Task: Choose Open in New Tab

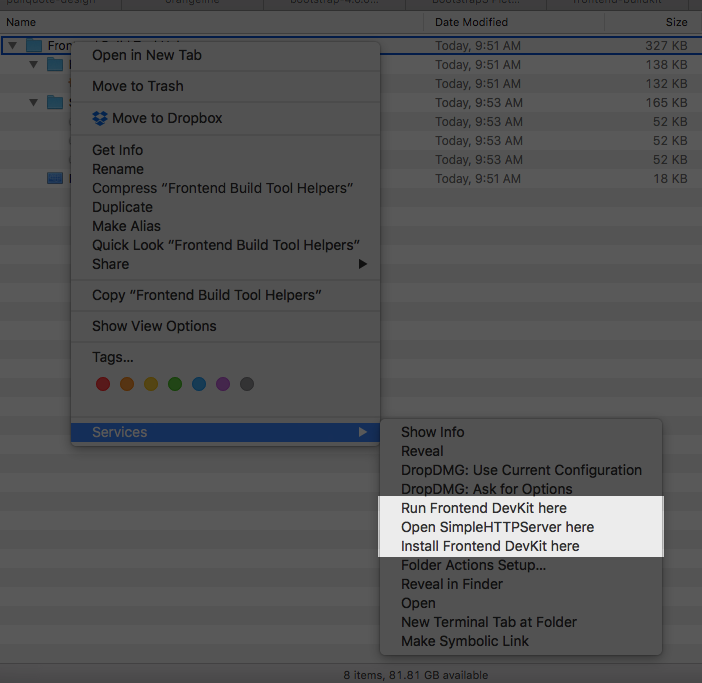Action: [225, 55]
